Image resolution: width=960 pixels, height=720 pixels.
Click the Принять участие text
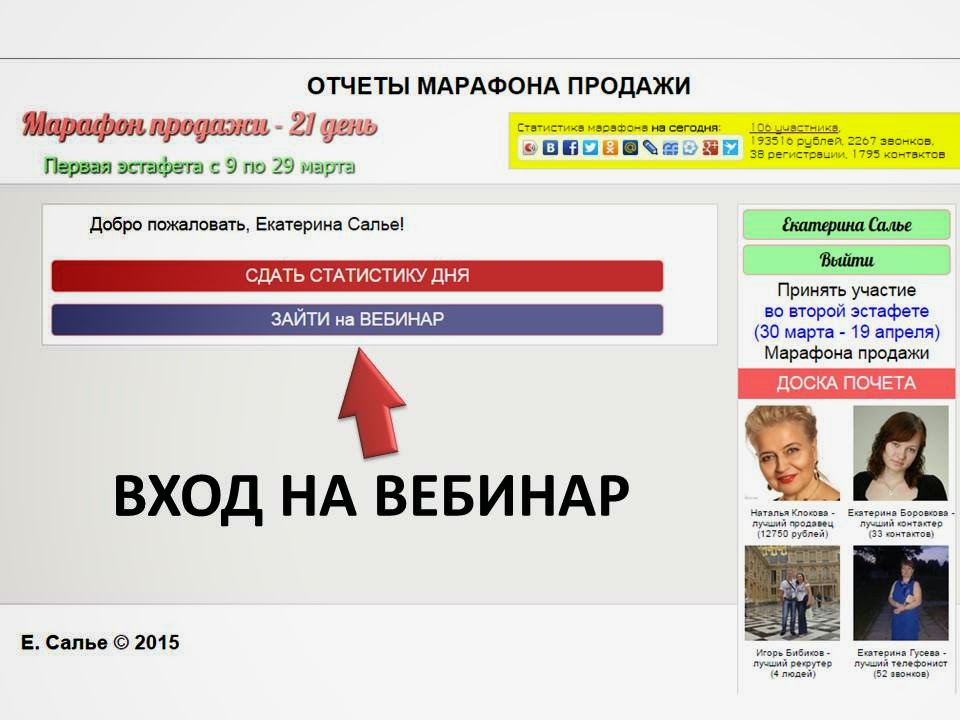[846, 290]
